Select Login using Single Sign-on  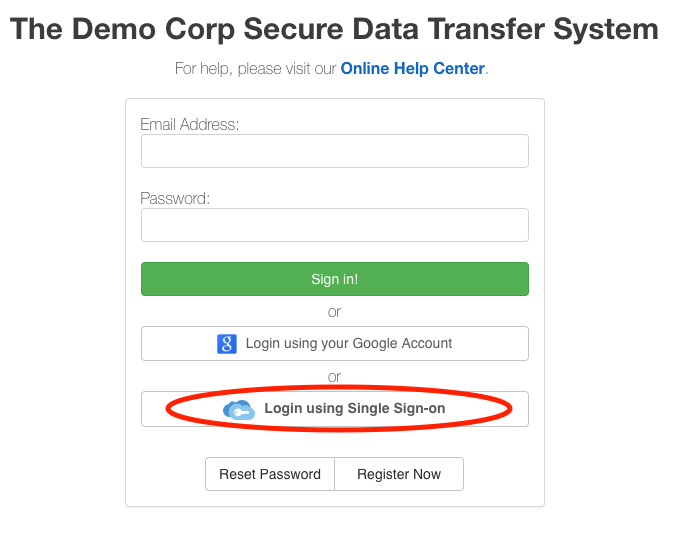point(335,409)
